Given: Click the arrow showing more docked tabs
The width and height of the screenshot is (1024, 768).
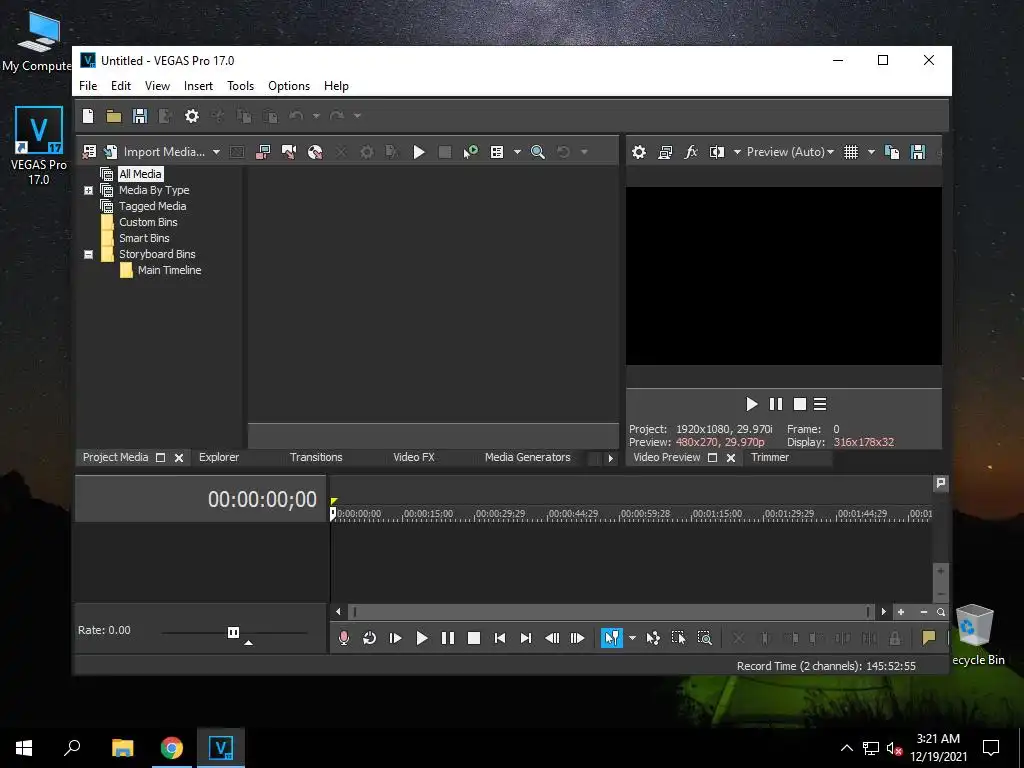Looking at the screenshot, I should click(x=611, y=458).
